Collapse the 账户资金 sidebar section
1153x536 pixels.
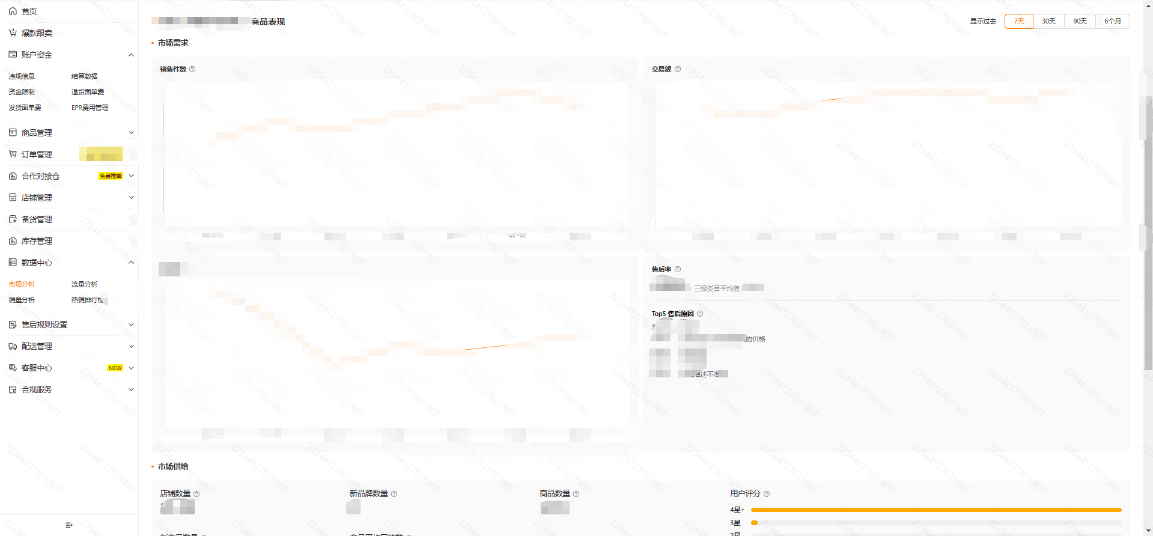(x=131, y=55)
